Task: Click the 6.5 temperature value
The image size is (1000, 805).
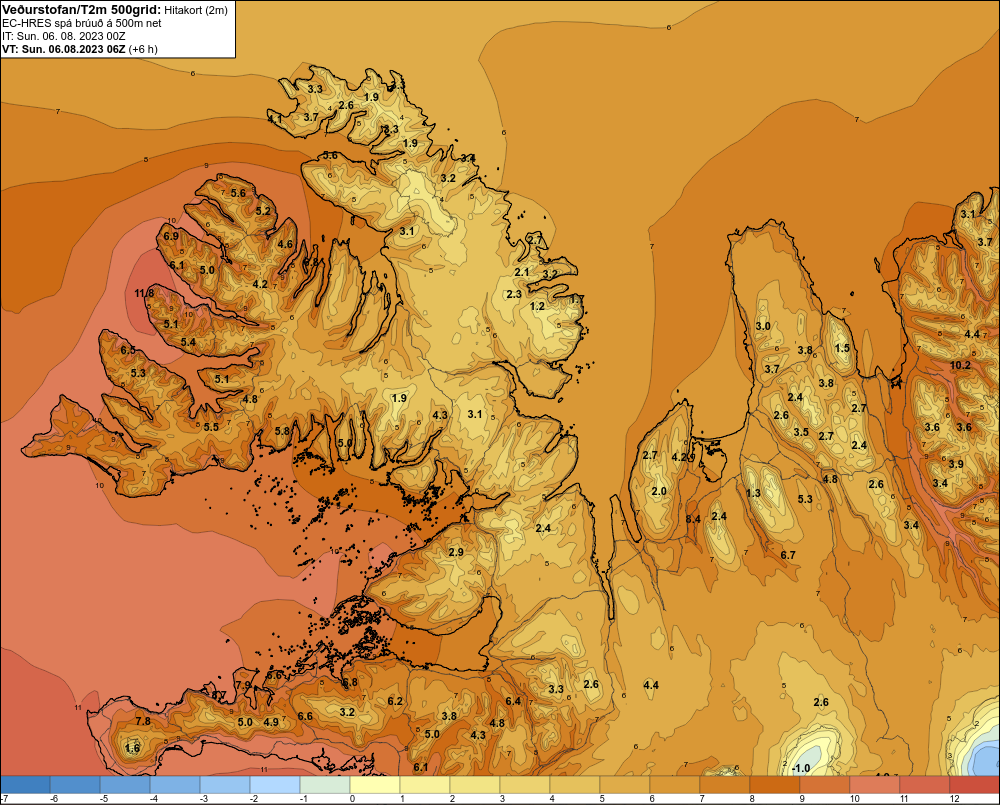Action: (128, 350)
